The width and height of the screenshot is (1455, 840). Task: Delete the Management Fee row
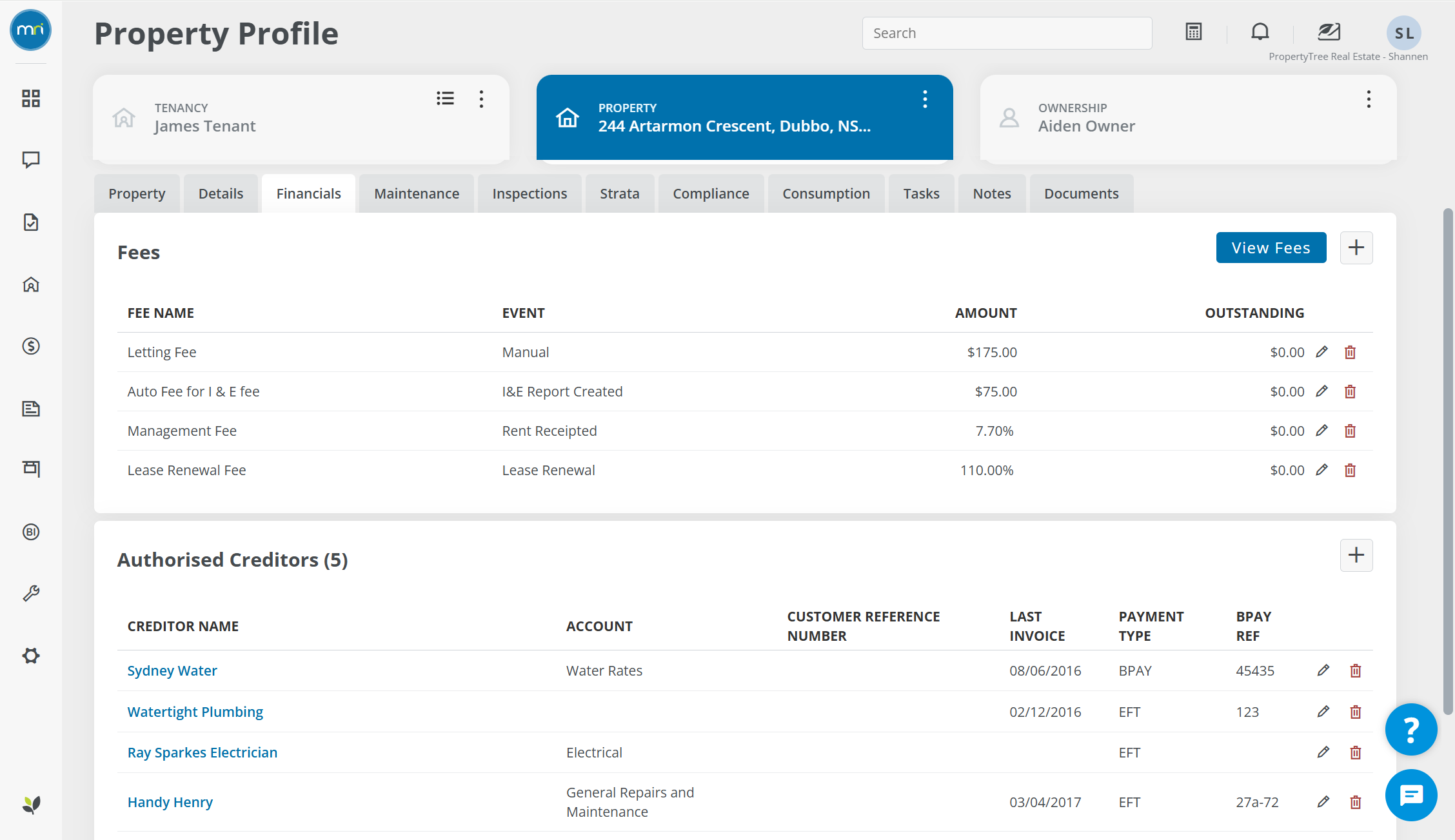1350,431
